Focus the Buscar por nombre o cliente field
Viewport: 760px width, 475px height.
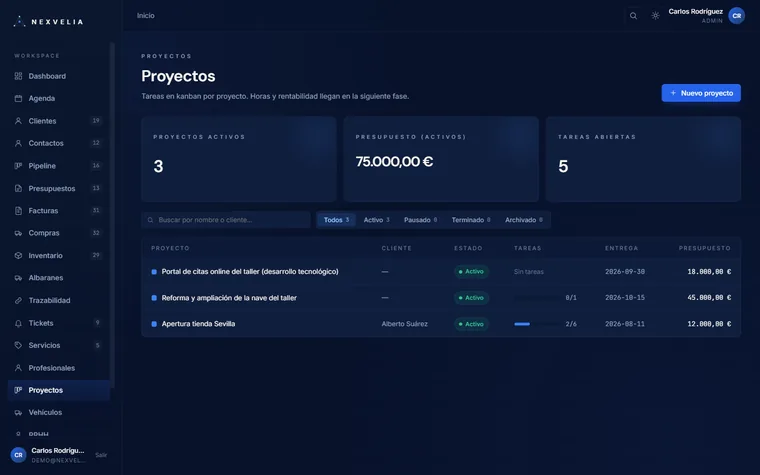[x=226, y=220]
